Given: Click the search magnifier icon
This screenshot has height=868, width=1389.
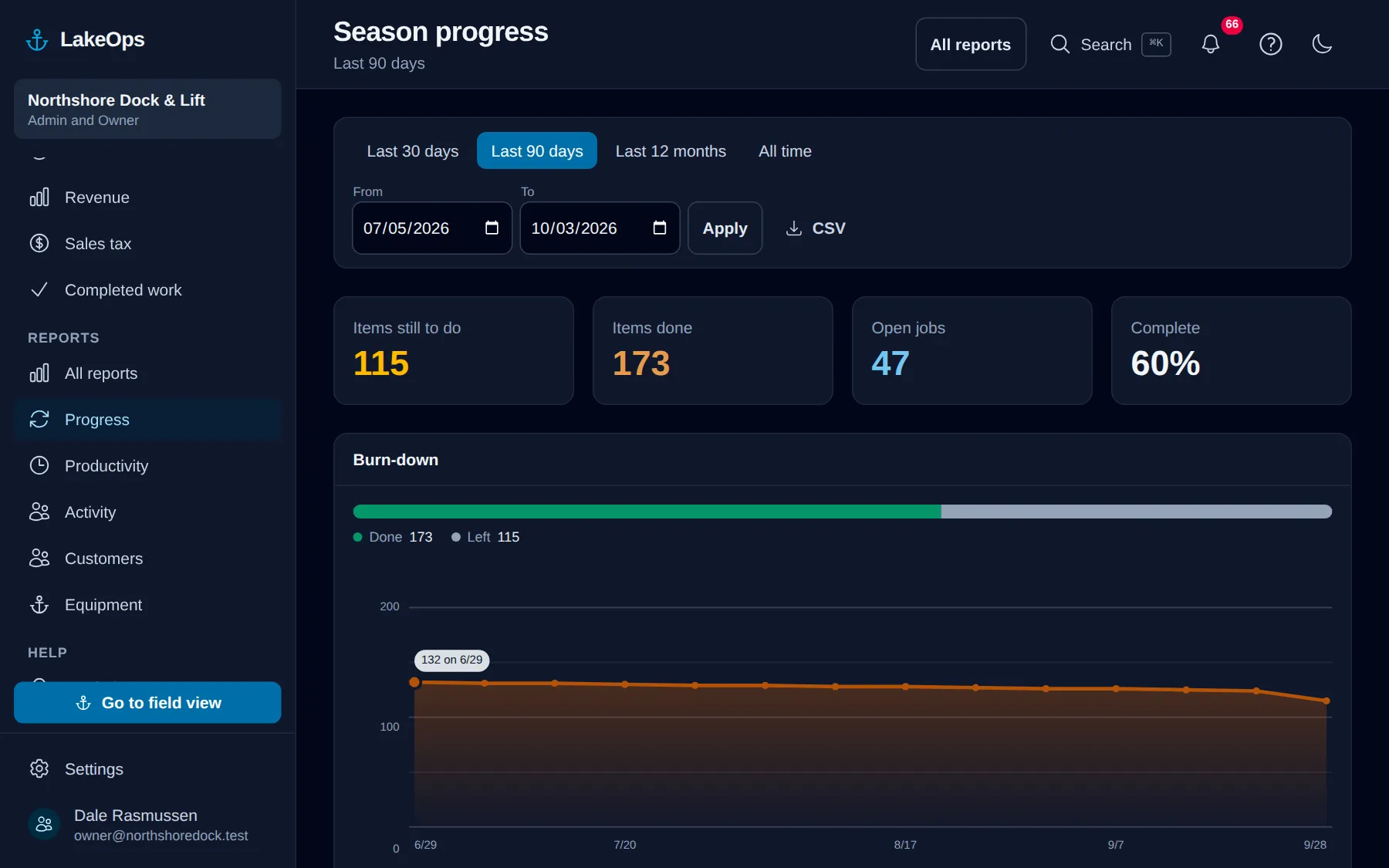Looking at the screenshot, I should tap(1060, 44).
